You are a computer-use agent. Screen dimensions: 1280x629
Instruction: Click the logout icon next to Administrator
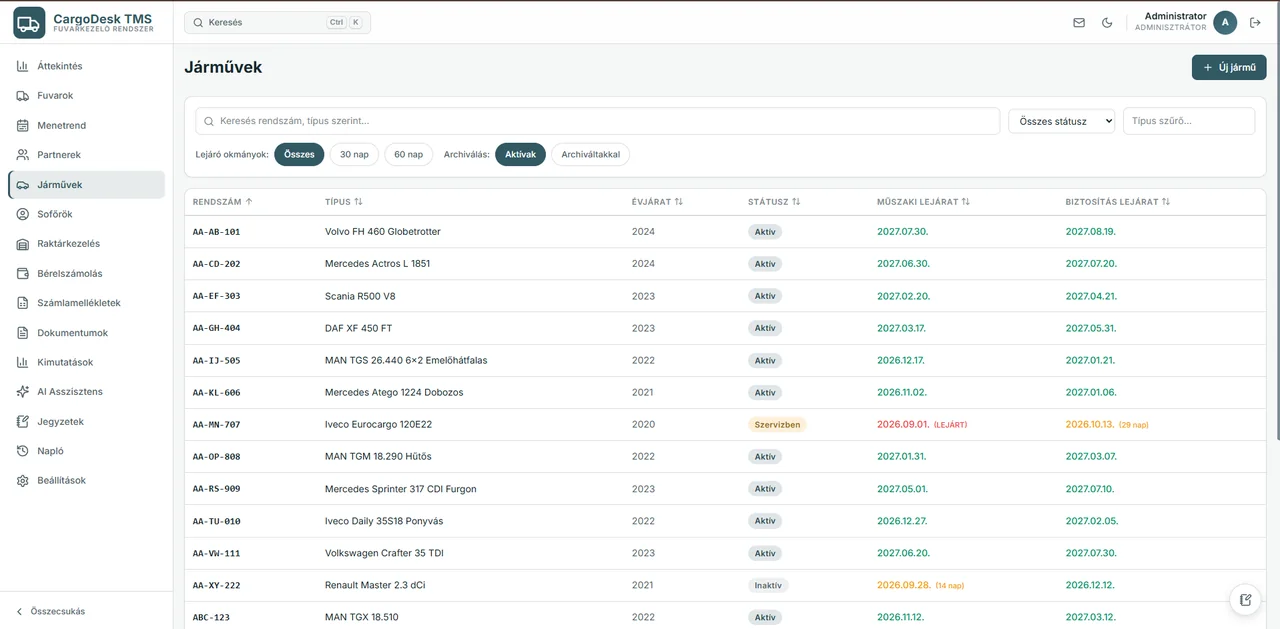point(1256,23)
